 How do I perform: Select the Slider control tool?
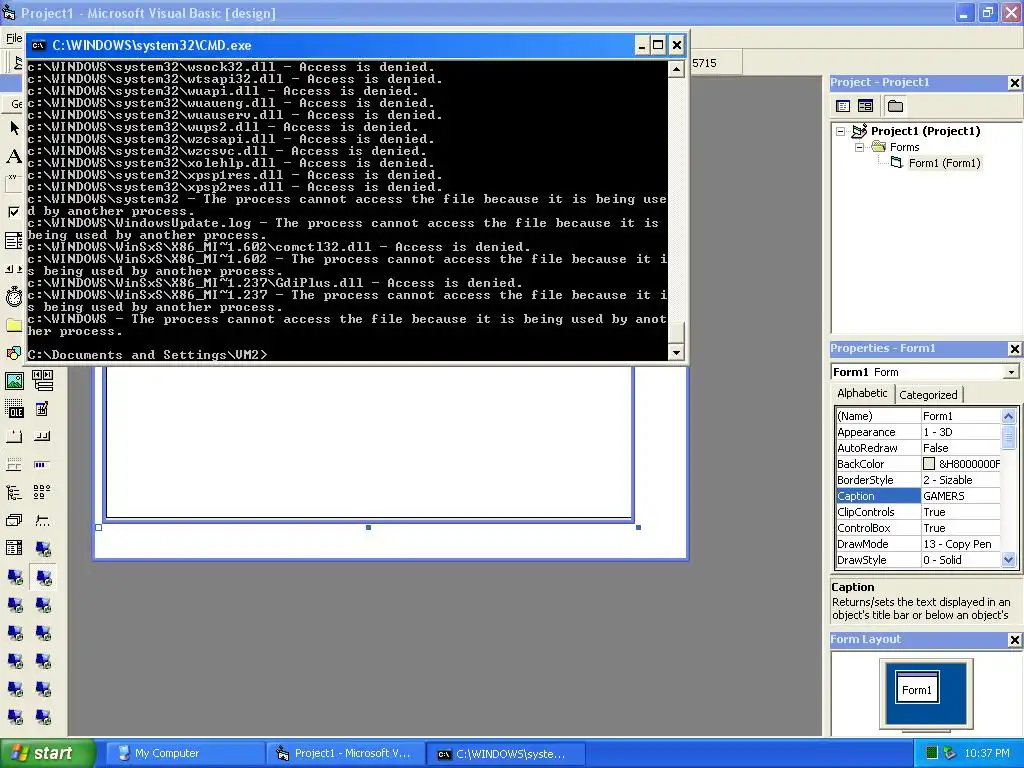tap(42, 521)
